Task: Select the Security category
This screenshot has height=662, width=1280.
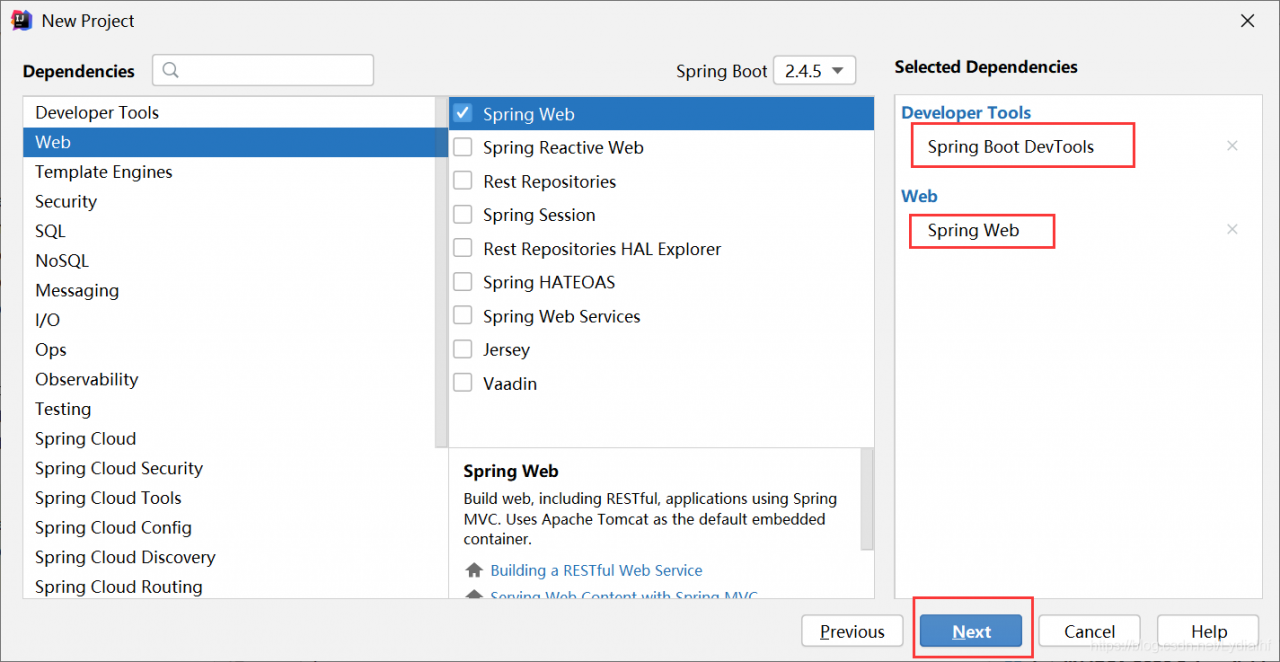Action: point(66,202)
